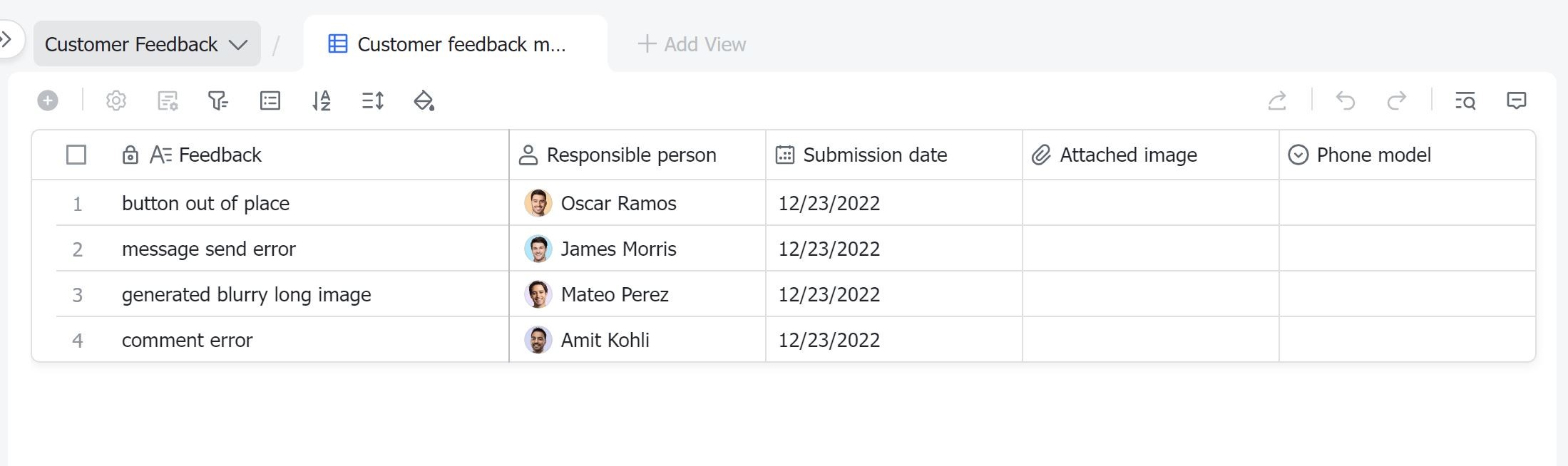The height and width of the screenshot is (466, 1568).
Task: Open the sort A-Z tool
Action: click(x=322, y=100)
